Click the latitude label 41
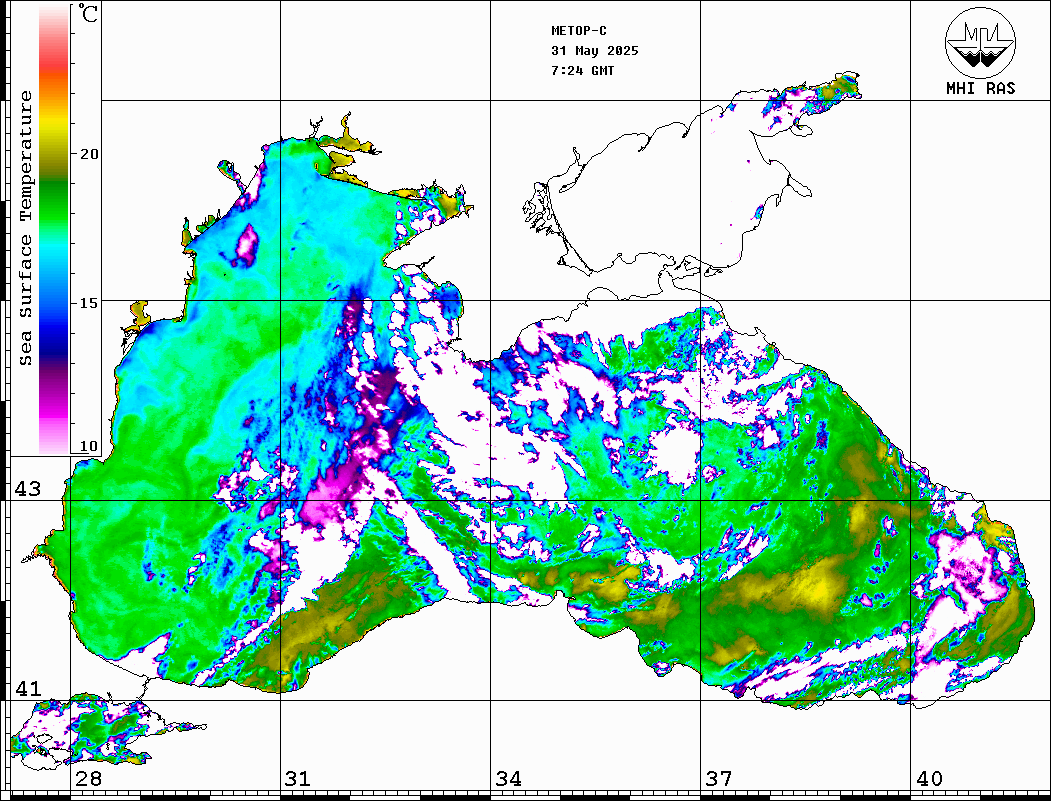 pos(28,688)
